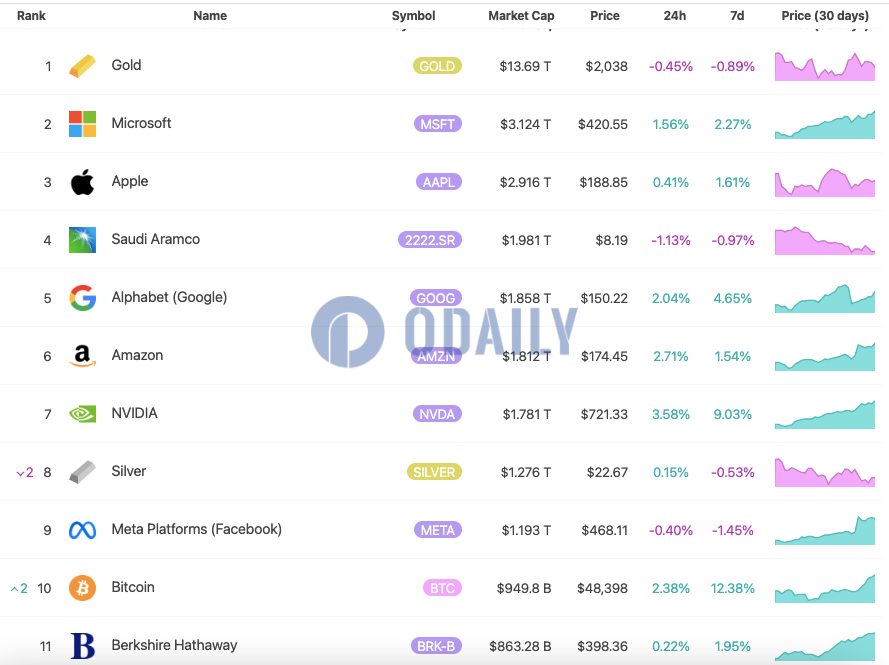Click Silver's 30-day price chart
This screenshot has width=889, height=665.
825,472
